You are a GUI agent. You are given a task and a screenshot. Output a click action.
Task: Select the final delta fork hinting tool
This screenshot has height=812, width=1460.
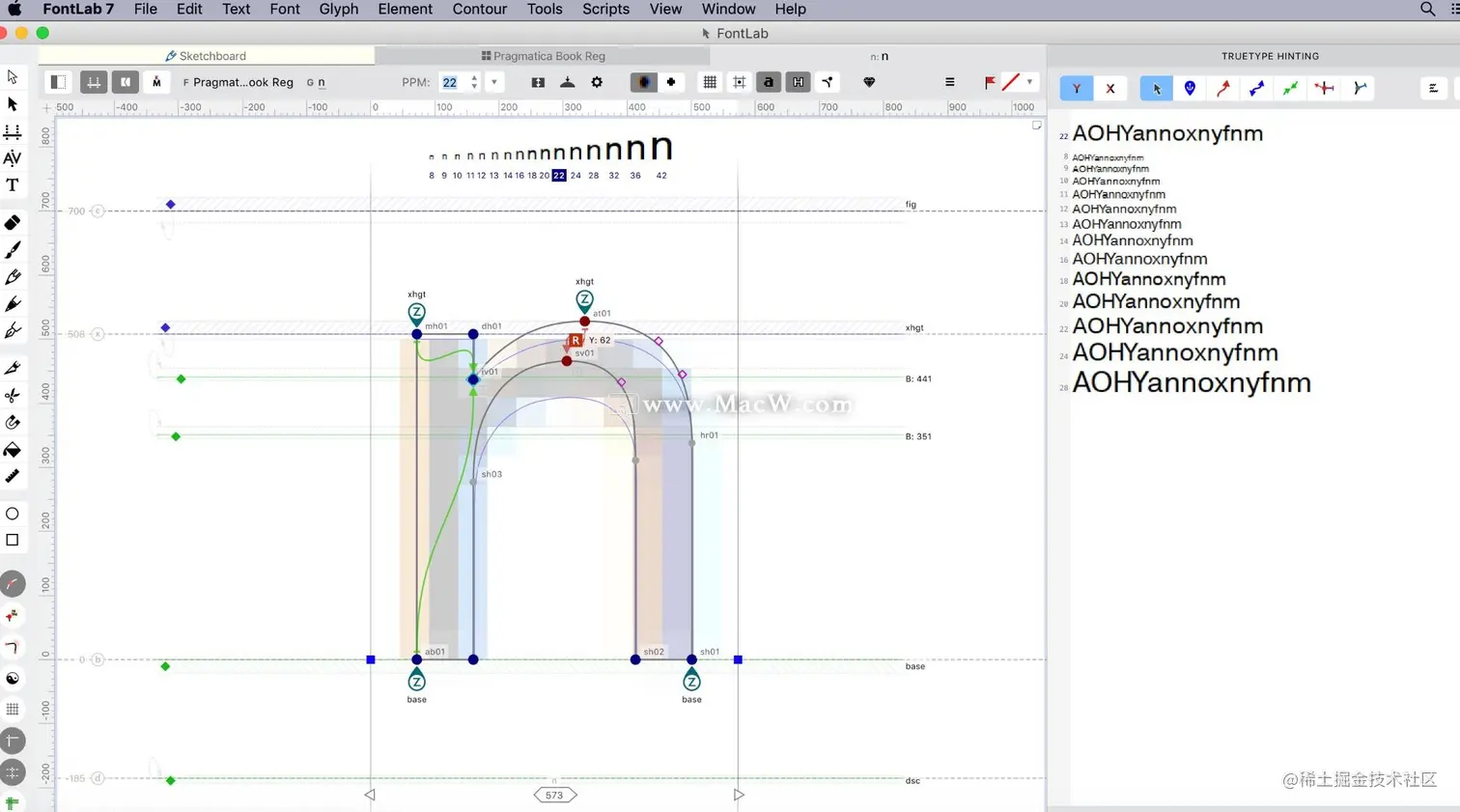(1360, 88)
